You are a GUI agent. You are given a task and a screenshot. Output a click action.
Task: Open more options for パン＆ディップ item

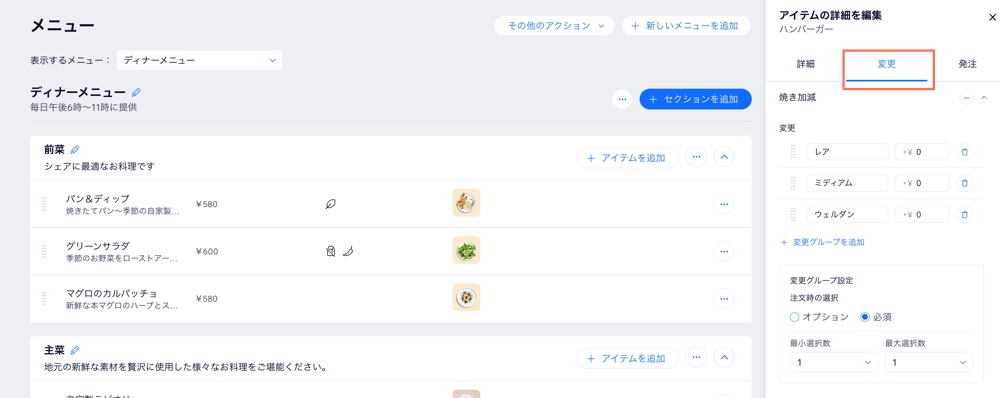coord(724,204)
